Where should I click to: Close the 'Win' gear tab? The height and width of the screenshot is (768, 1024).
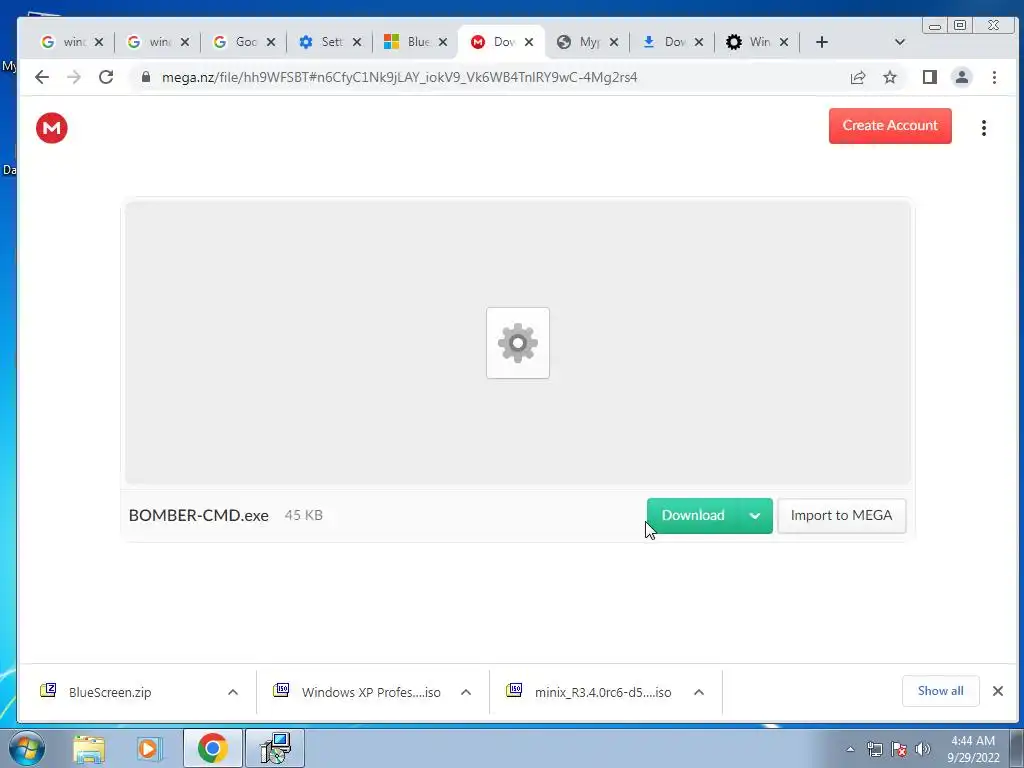pos(784,42)
